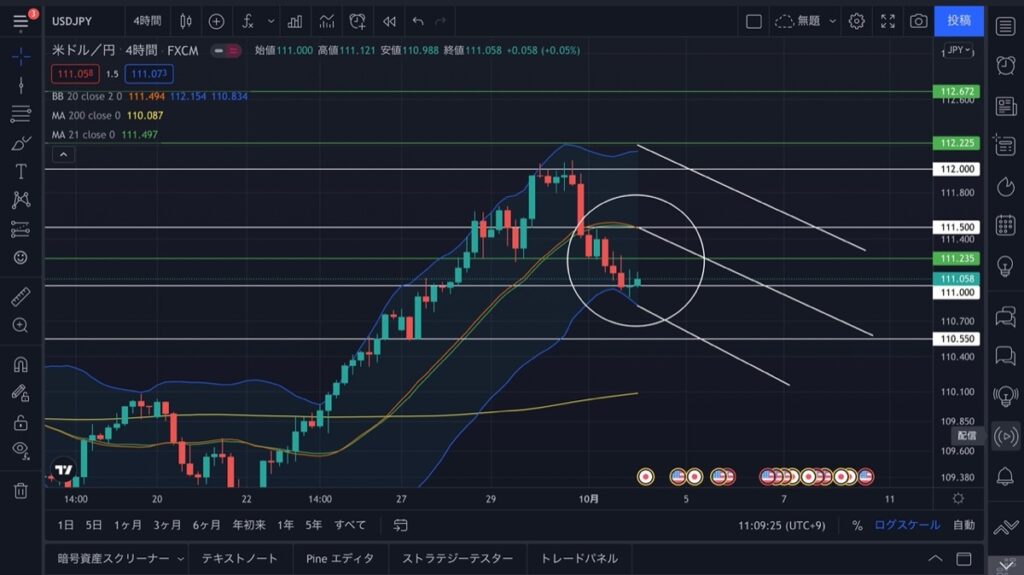Open the indicators fx menu

(248, 22)
